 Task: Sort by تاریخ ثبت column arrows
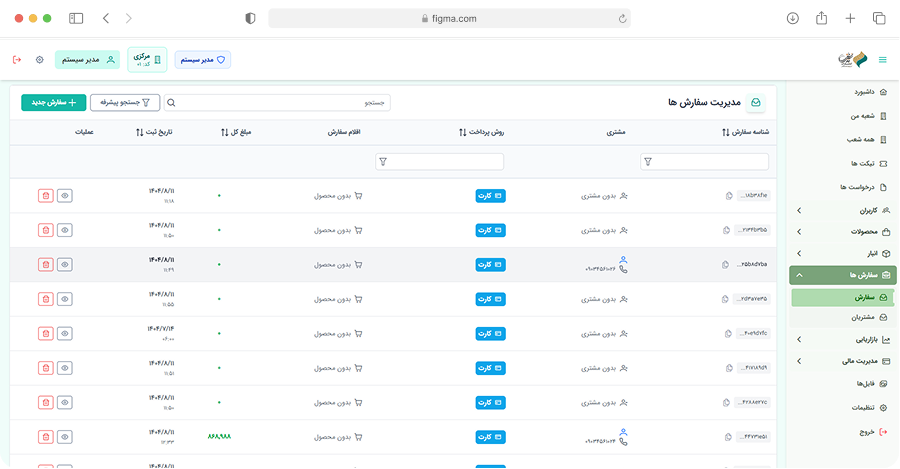tap(139, 132)
